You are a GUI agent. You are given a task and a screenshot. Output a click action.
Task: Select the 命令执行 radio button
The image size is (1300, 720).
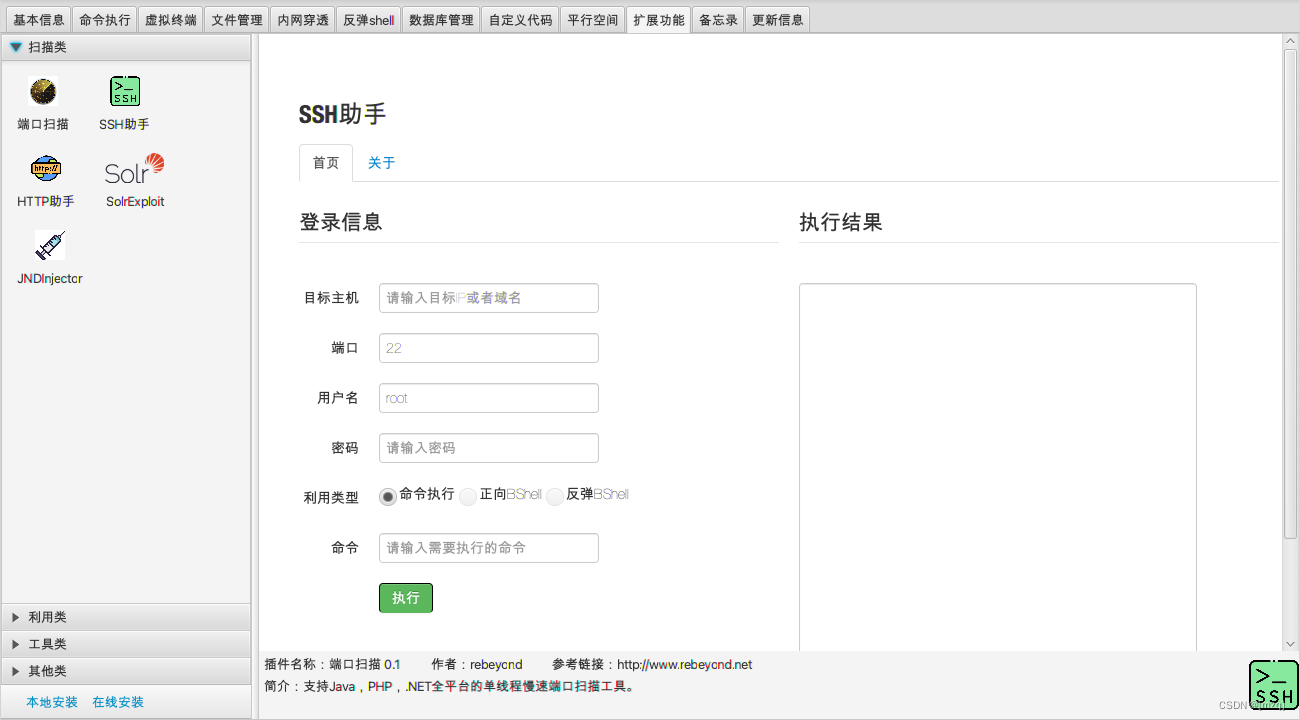[x=388, y=497]
